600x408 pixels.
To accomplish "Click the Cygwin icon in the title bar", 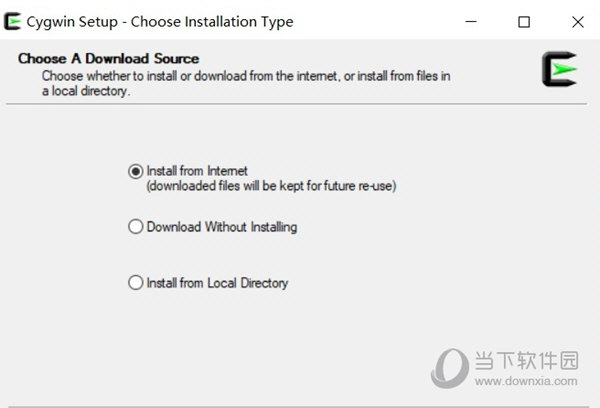I will [x=12, y=21].
